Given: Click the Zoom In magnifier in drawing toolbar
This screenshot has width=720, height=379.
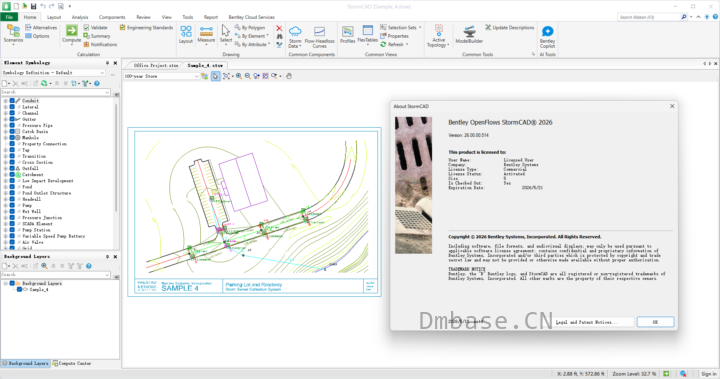Looking at the screenshot, I should (x=239, y=76).
